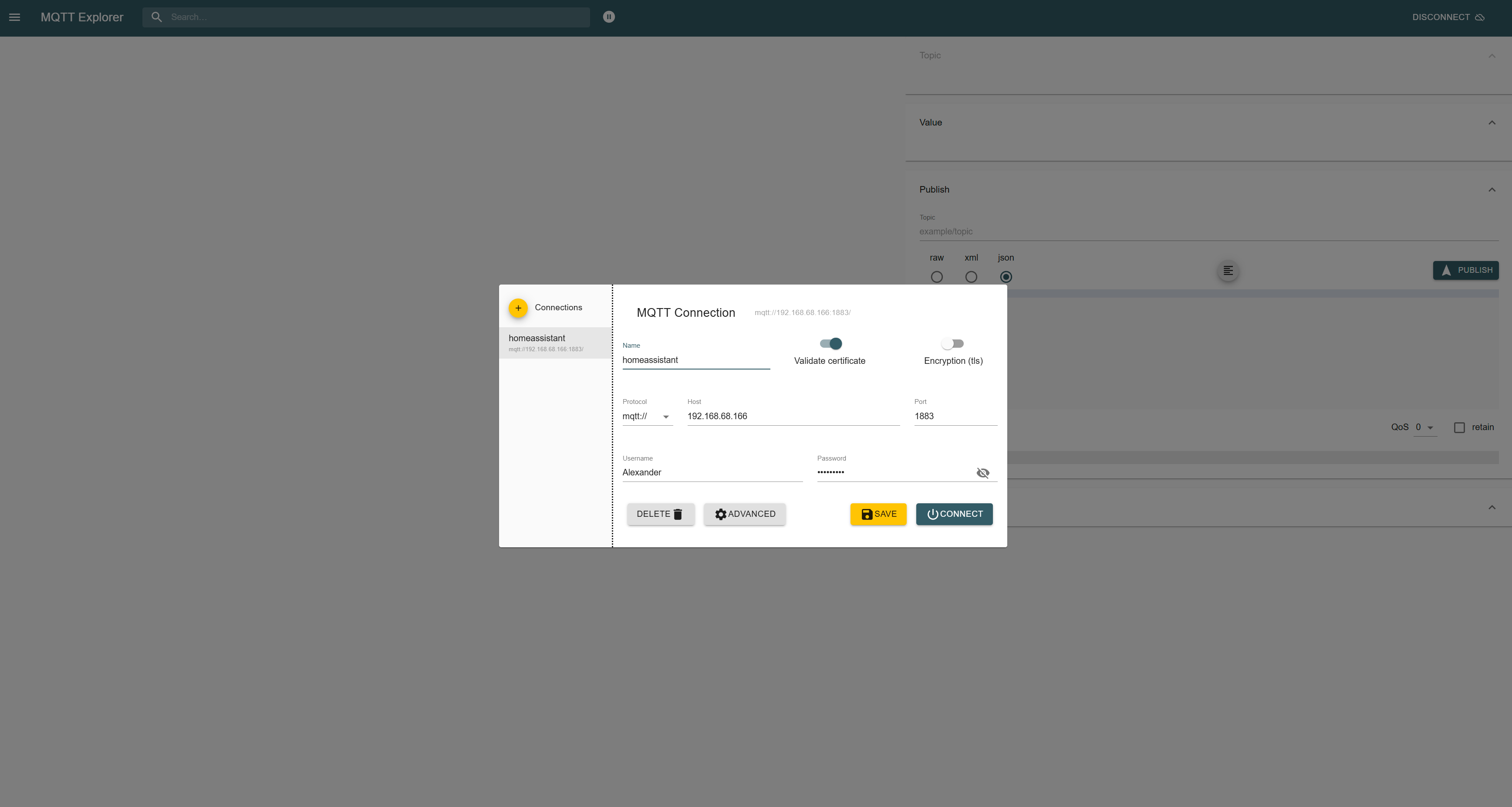1512x807 pixels.
Task: Click the Disconnect cloud icon
Action: tap(1480, 17)
